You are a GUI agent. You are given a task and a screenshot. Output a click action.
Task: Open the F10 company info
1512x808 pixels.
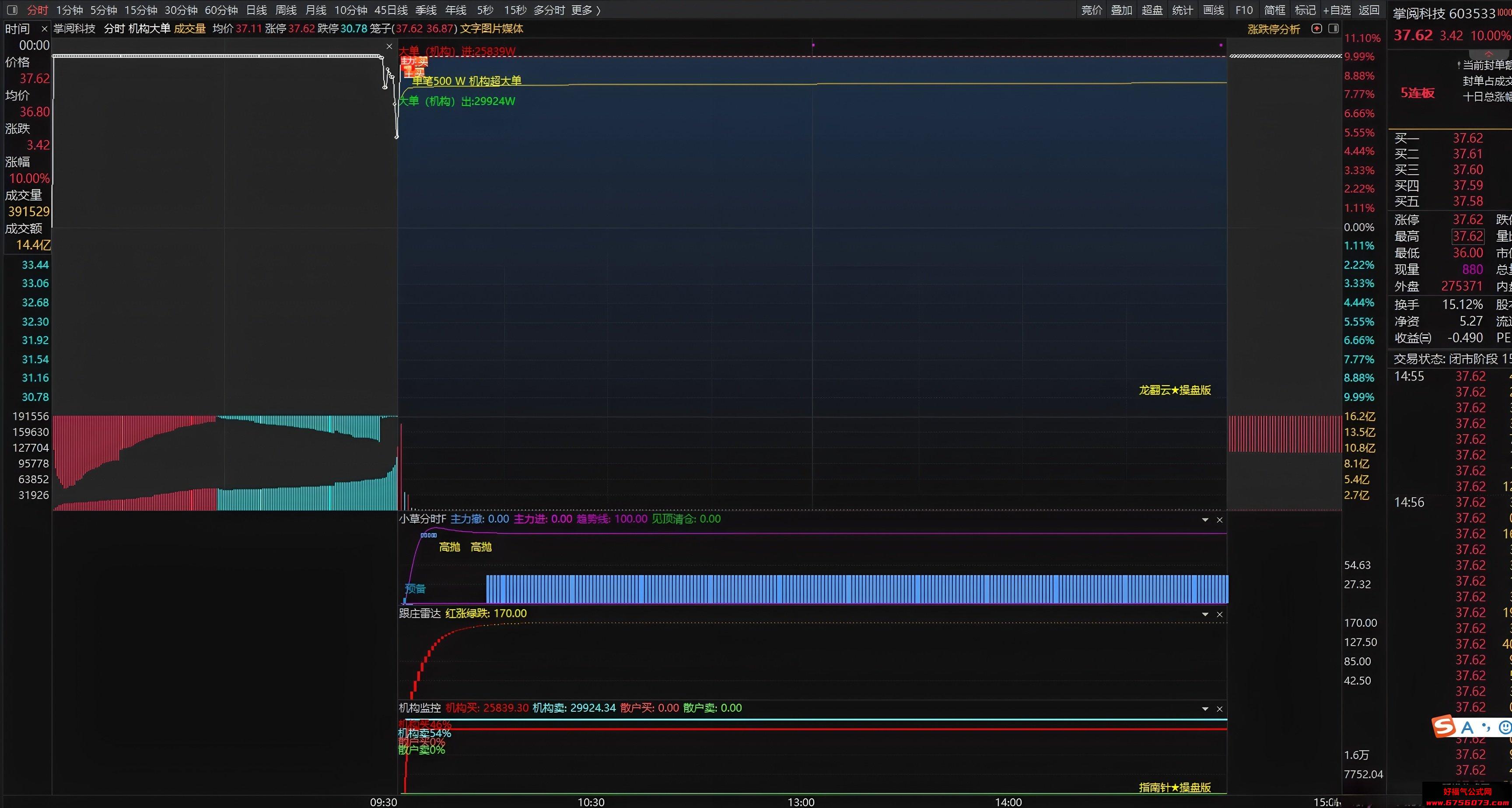pyautogui.click(x=1244, y=10)
